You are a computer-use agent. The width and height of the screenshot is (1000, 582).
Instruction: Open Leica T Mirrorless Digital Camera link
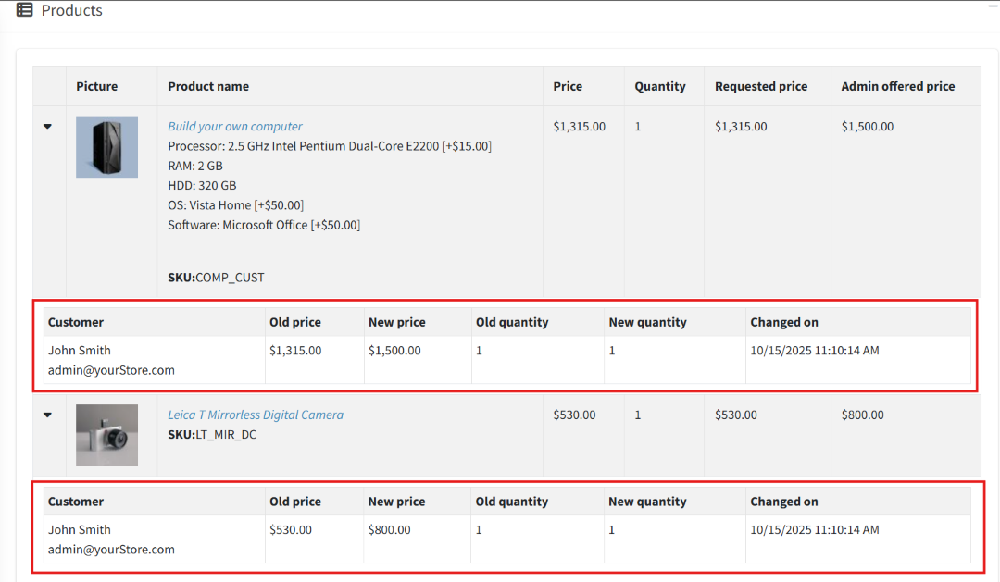coord(255,415)
